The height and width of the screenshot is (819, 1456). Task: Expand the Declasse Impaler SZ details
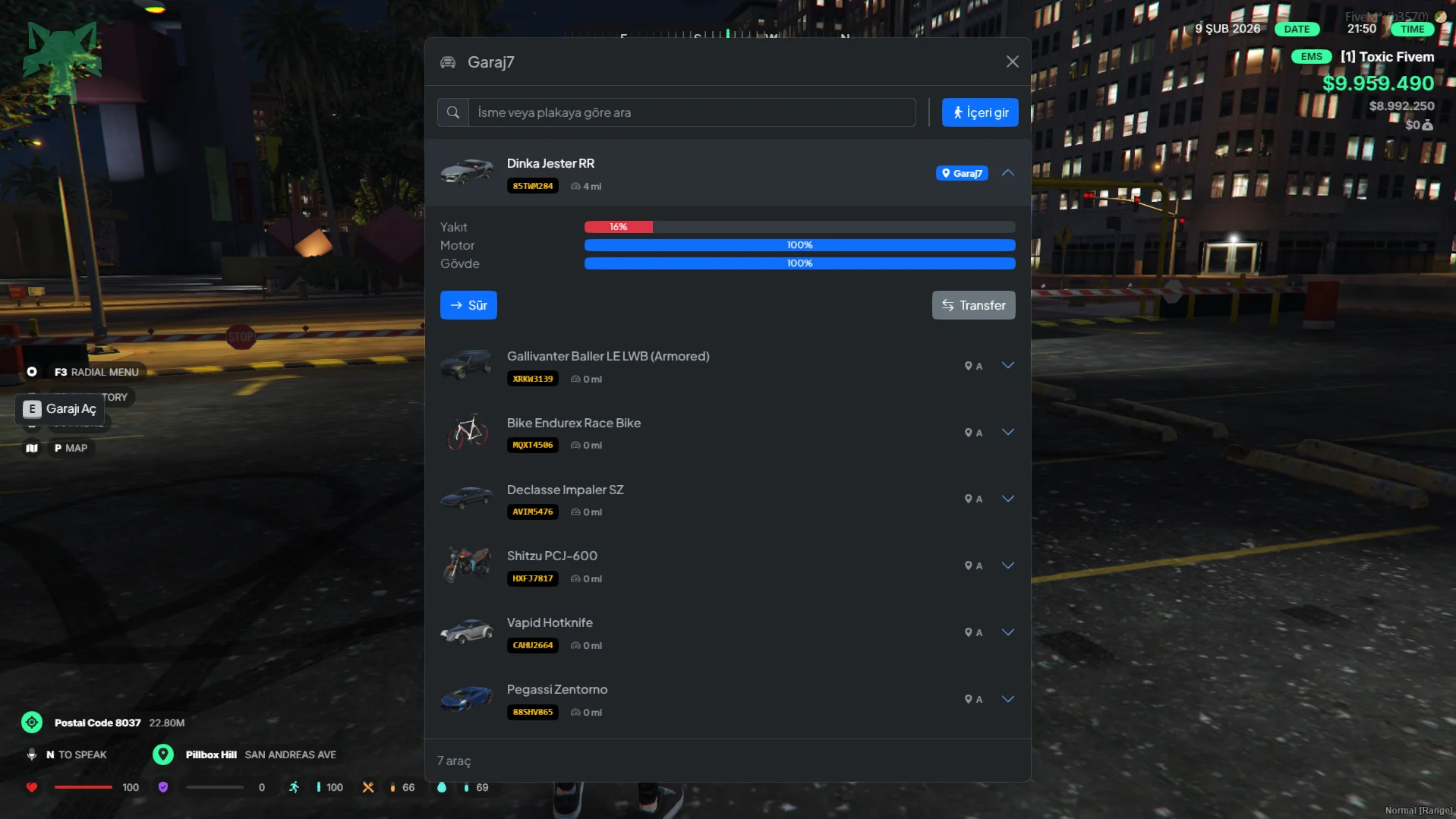click(1008, 499)
